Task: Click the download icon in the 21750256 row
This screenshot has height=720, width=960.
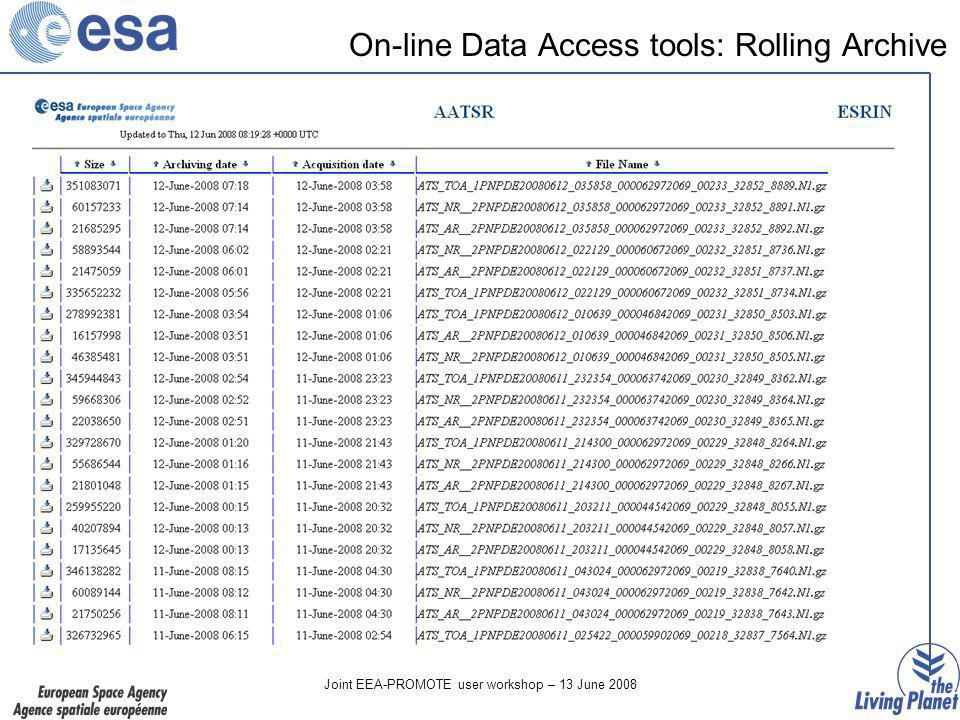Action: (x=47, y=614)
